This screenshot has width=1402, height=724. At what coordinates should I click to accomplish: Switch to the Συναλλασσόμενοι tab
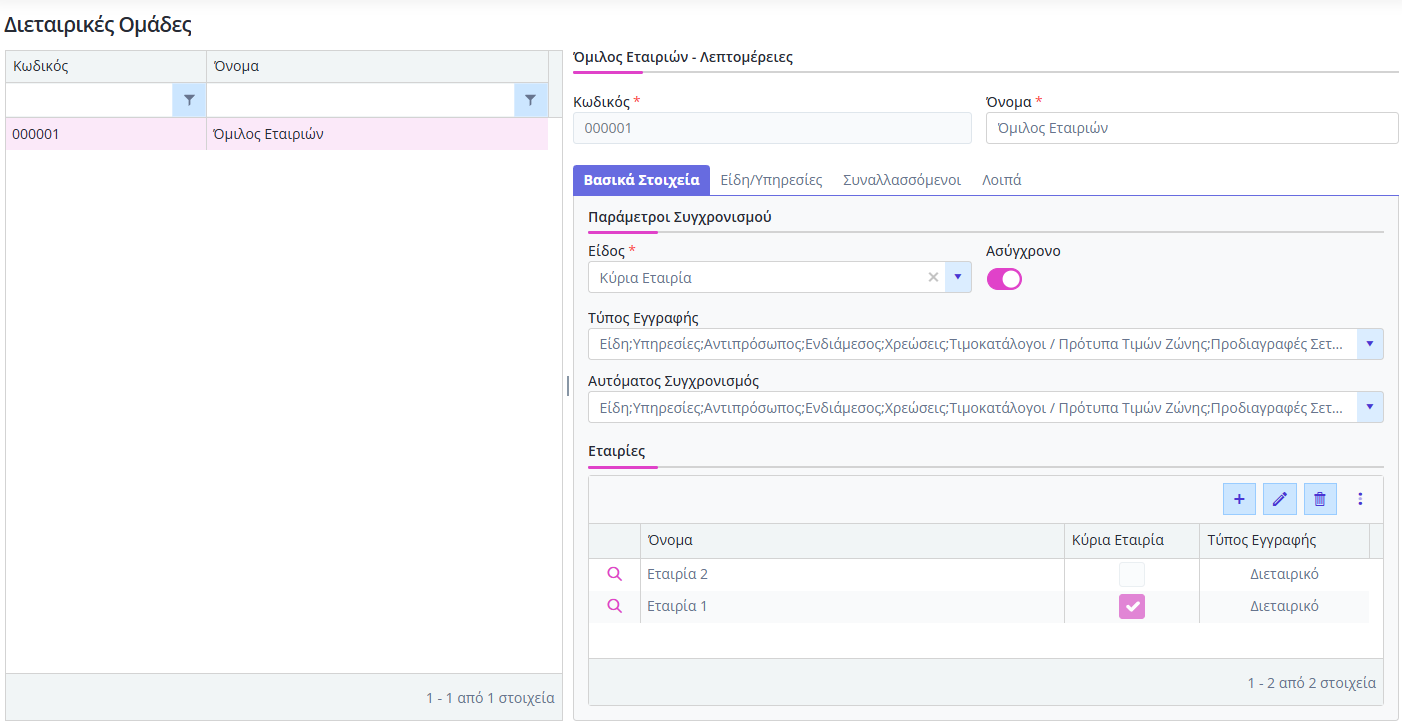(x=902, y=180)
